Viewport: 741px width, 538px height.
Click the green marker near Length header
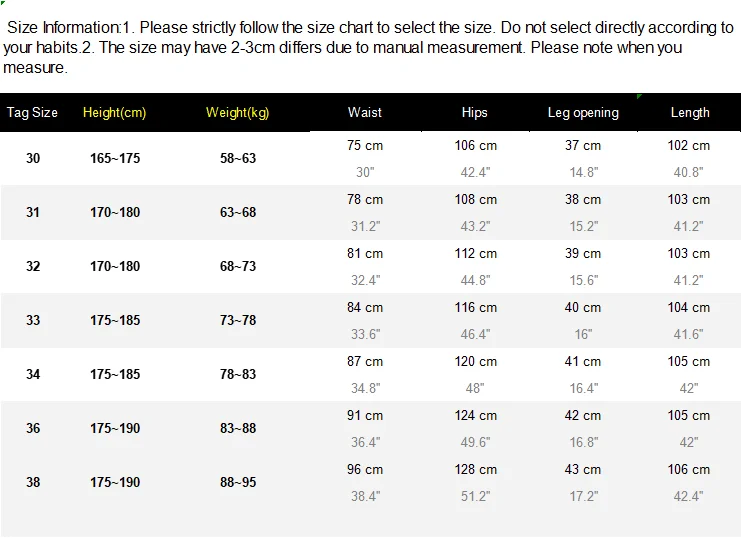pos(639,96)
